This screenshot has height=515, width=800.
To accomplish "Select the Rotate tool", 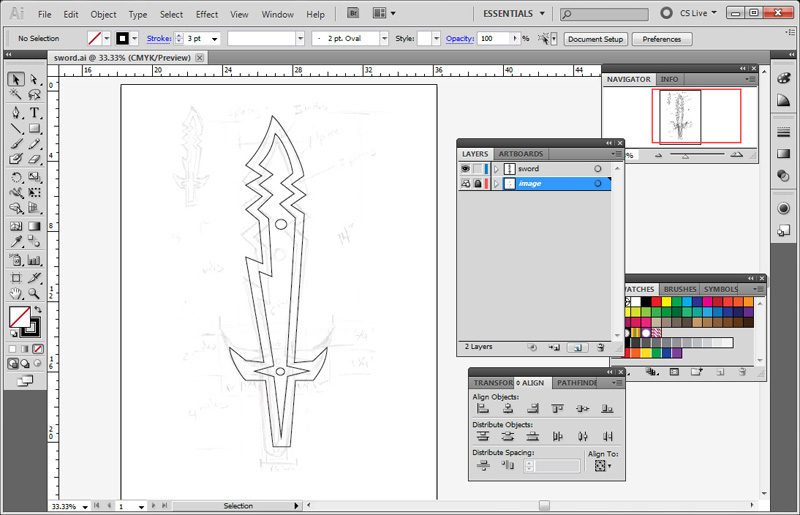I will 15,177.
